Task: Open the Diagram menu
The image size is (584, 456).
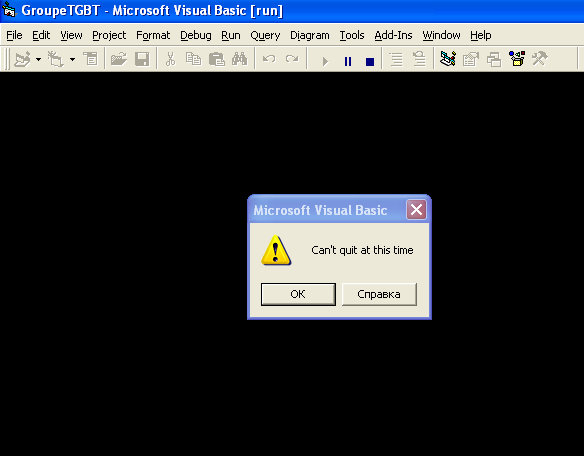Action: pos(310,35)
